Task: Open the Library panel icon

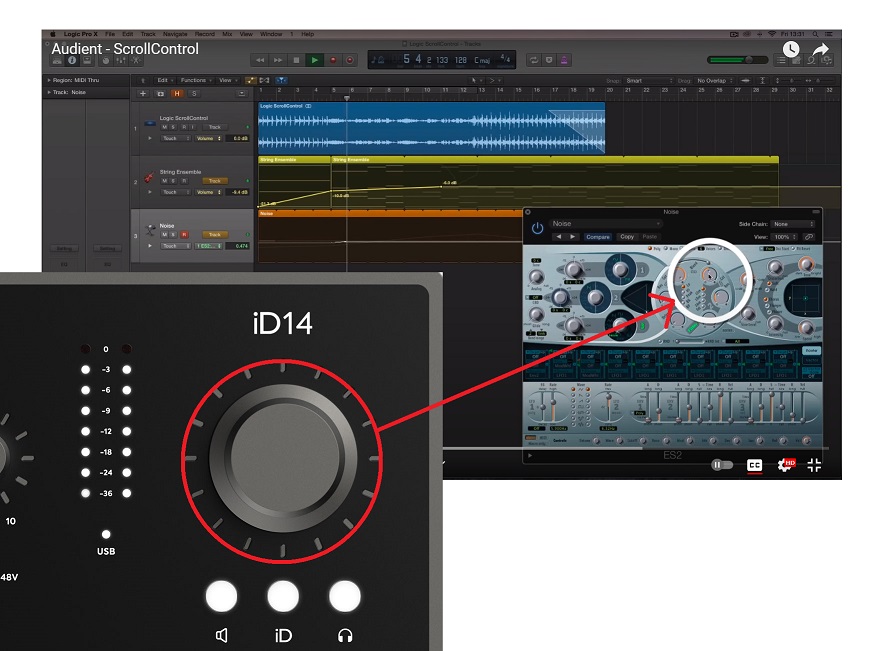Action: pos(57,60)
